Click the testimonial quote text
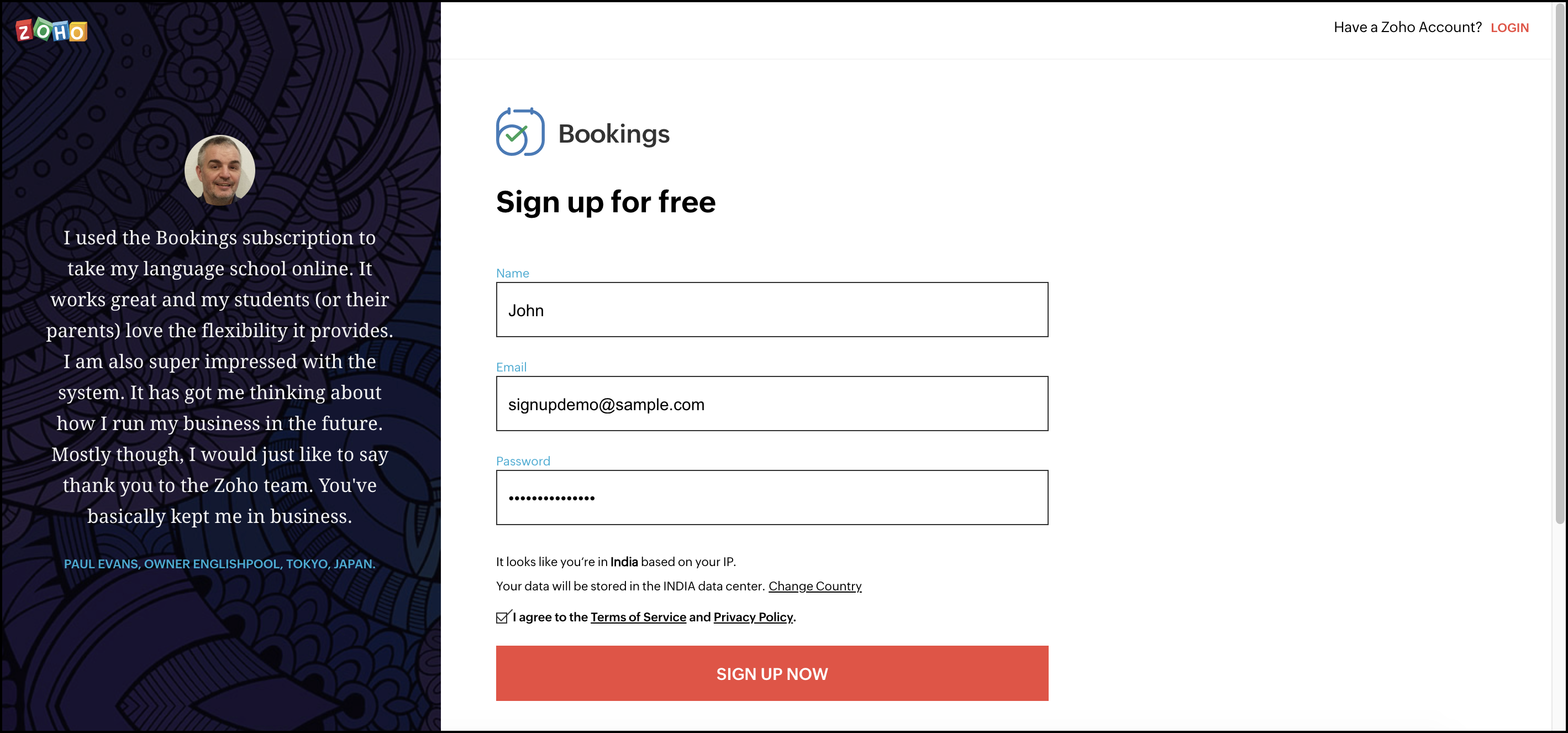Screen dimensions: 1568x733 220,377
